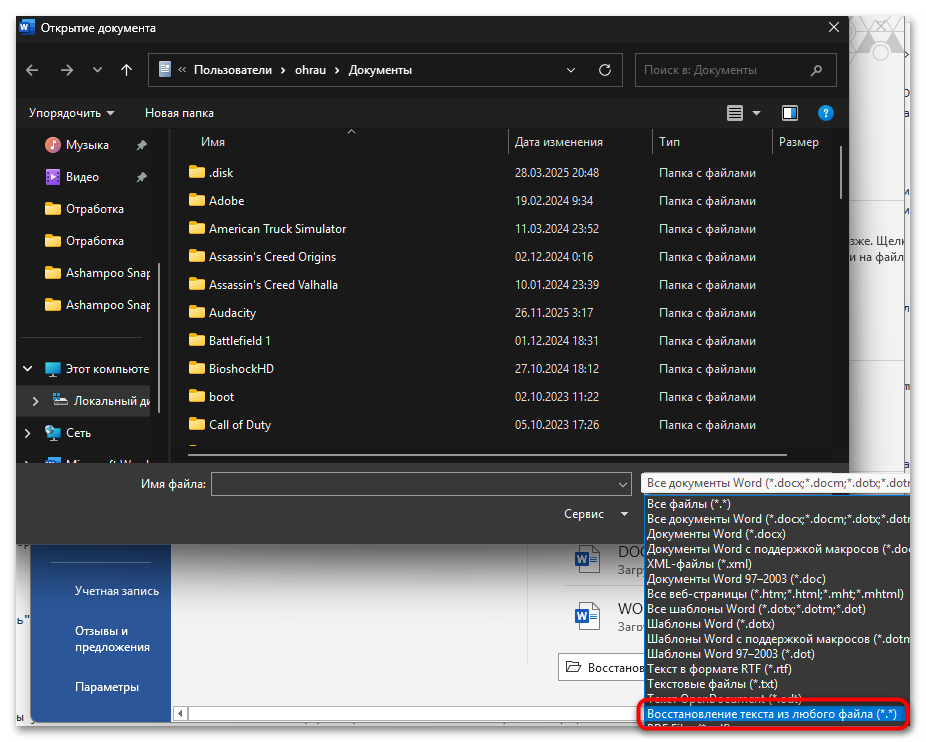Open recent locations chevron dropdown

click(x=97, y=70)
